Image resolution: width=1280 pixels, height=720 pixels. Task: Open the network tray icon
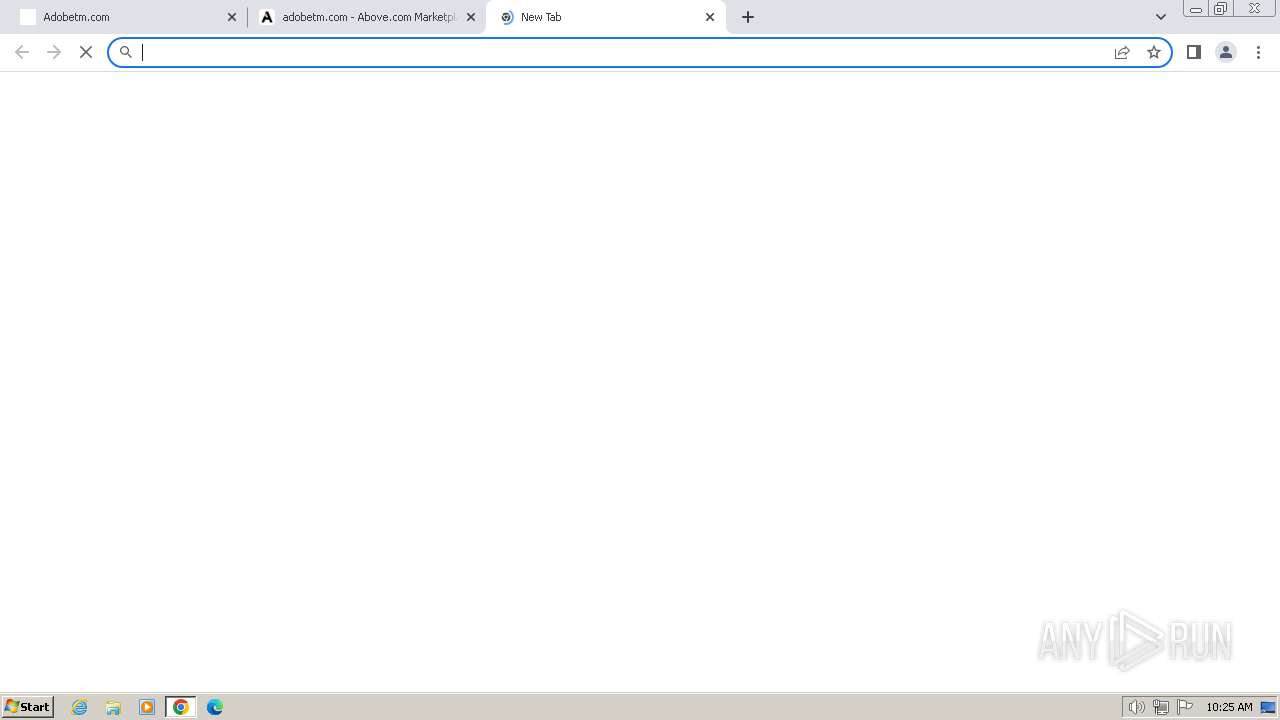[x=1160, y=707]
